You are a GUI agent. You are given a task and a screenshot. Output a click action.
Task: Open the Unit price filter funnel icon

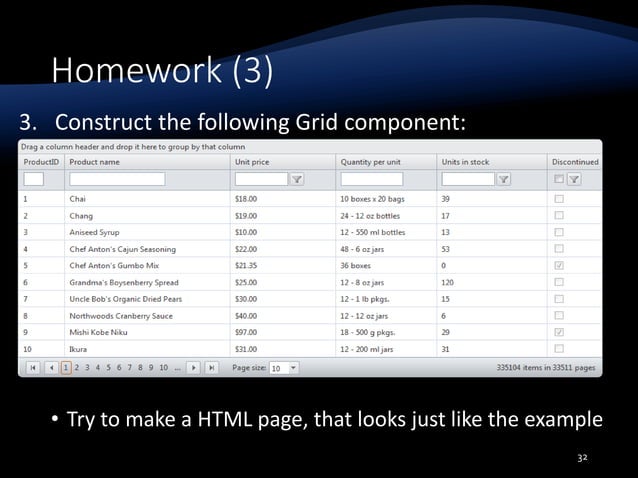pyautogui.click(x=297, y=179)
